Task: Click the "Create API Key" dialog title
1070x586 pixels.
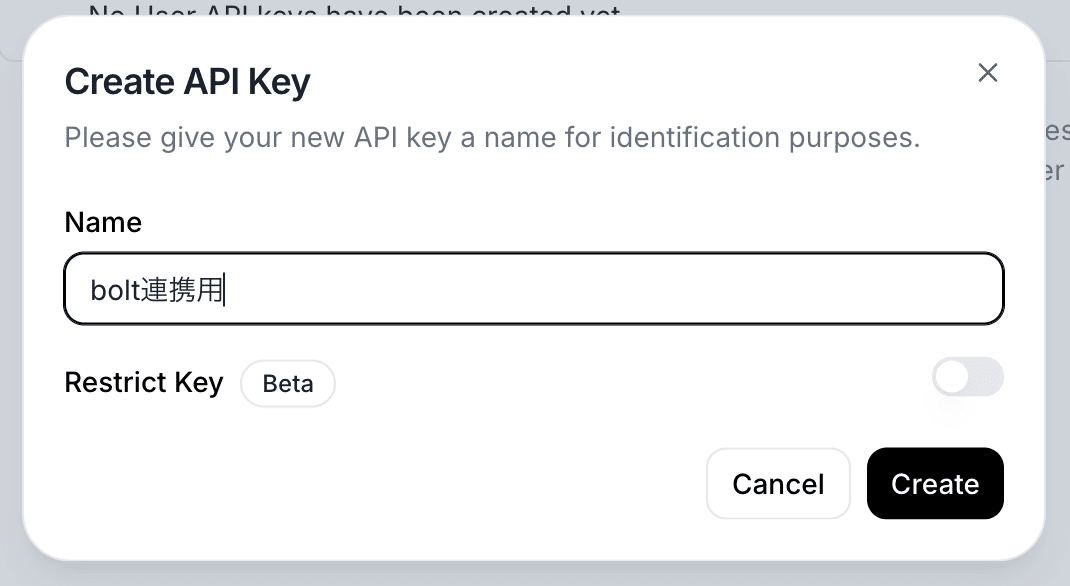Action: [x=187, y=81]
